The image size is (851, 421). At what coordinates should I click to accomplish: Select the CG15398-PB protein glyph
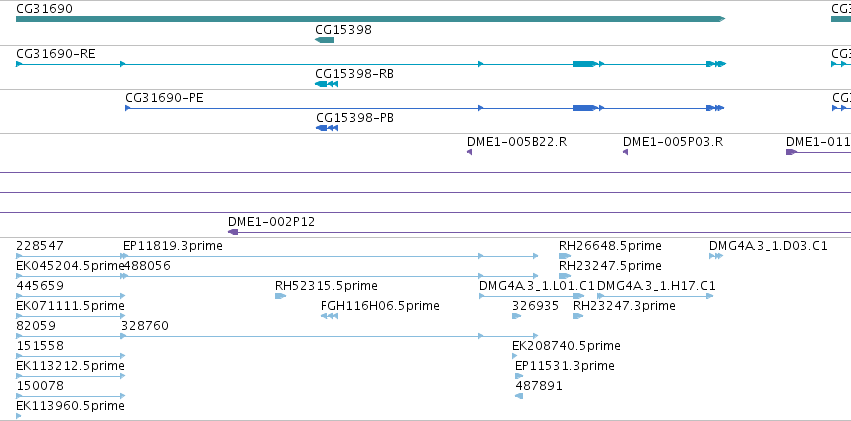click(327, 128)
